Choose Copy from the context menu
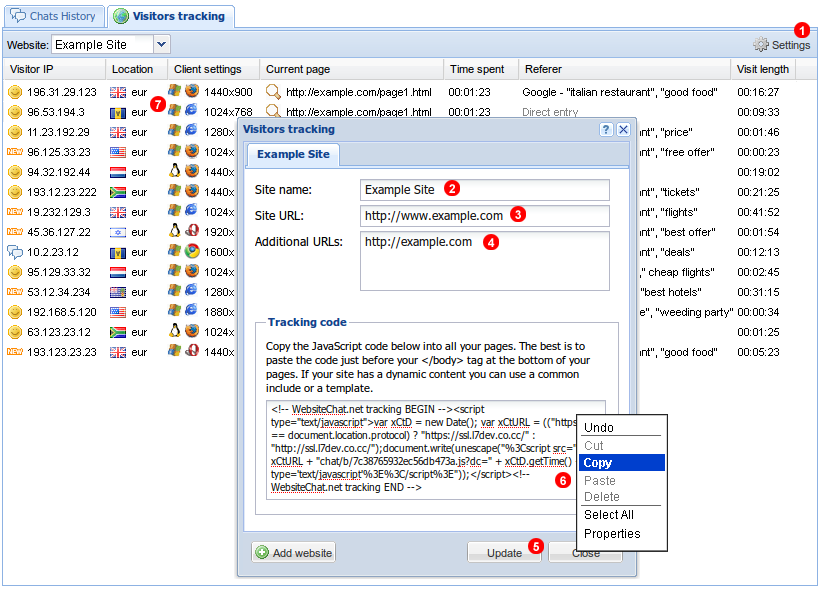821x591 pixels. coord(621,463)
